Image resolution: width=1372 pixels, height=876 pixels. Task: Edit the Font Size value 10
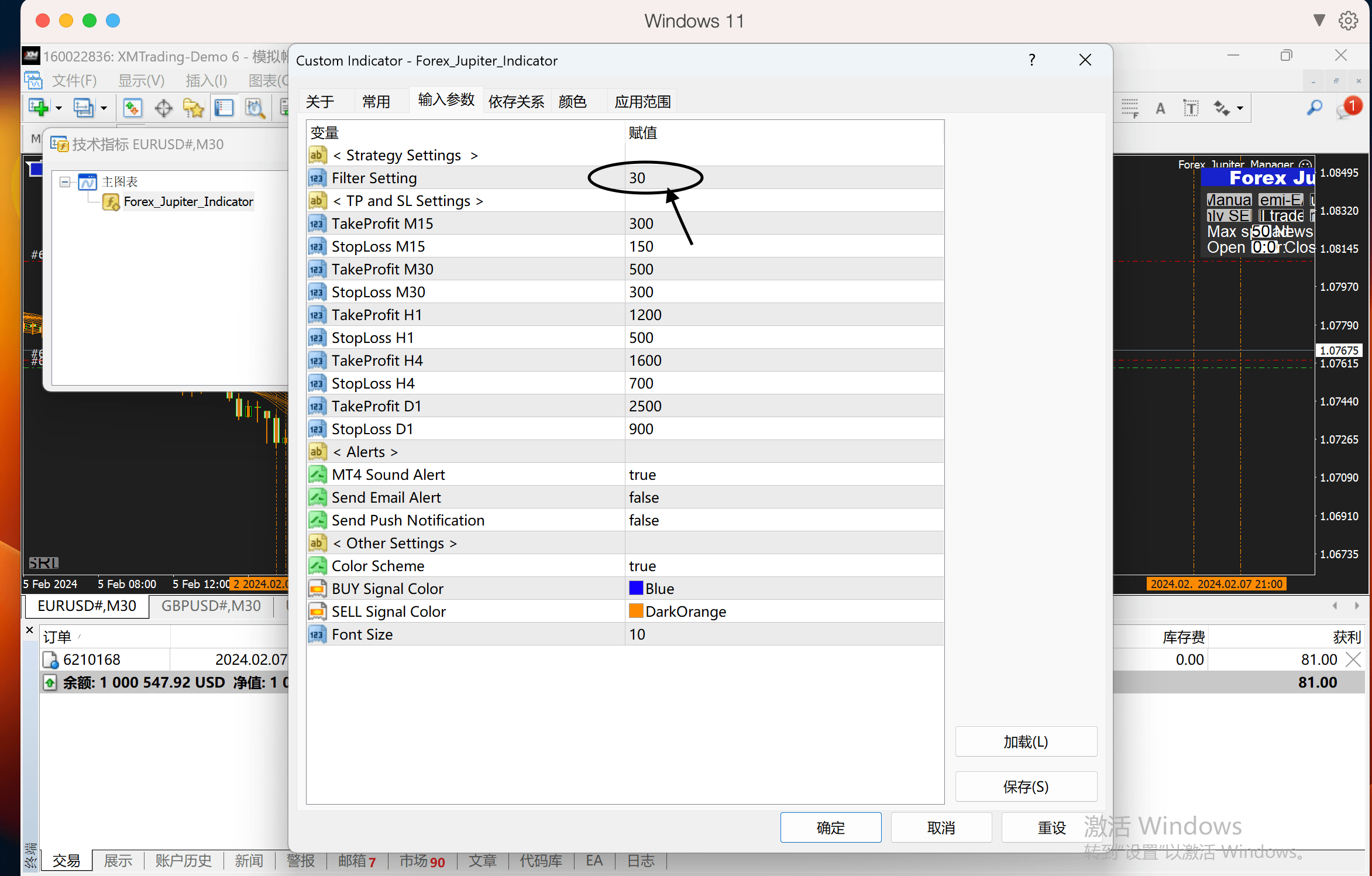pyautogui.click(x=784, y=634)
